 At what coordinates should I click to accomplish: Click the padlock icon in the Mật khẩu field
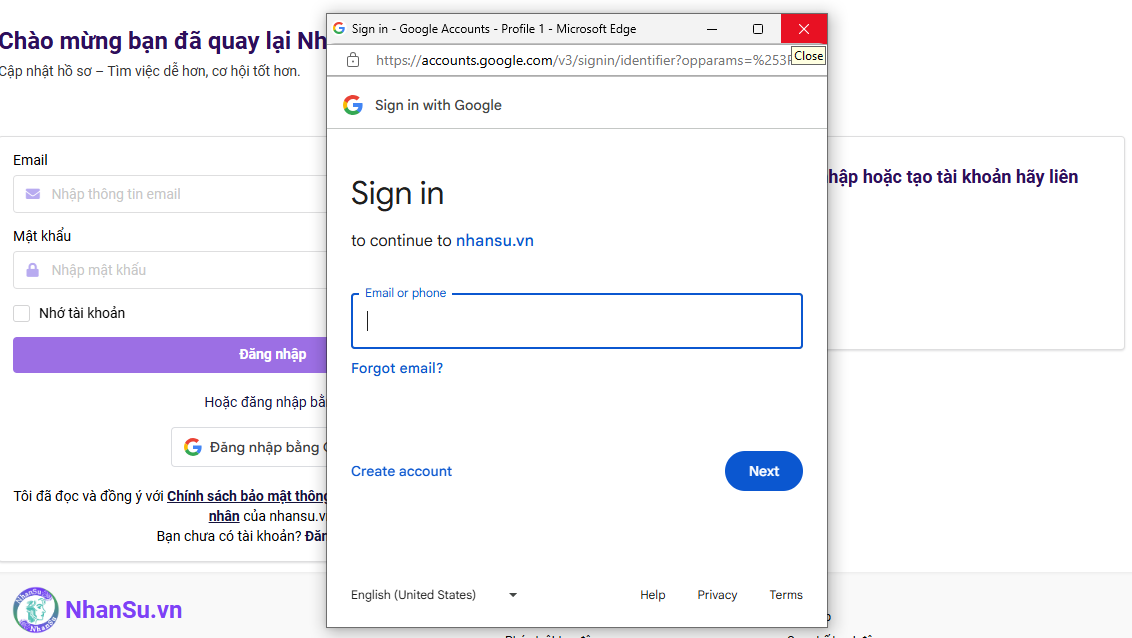32,270
